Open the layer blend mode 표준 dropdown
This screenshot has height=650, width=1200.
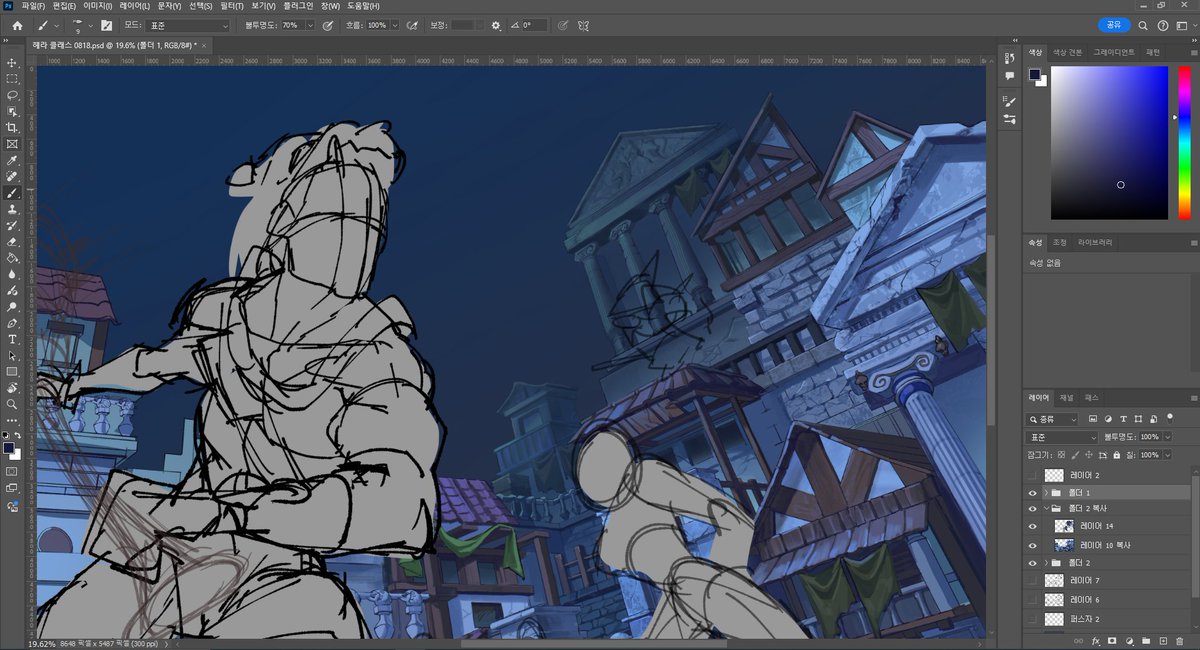pyautogui.click(x=1062, y=437)
